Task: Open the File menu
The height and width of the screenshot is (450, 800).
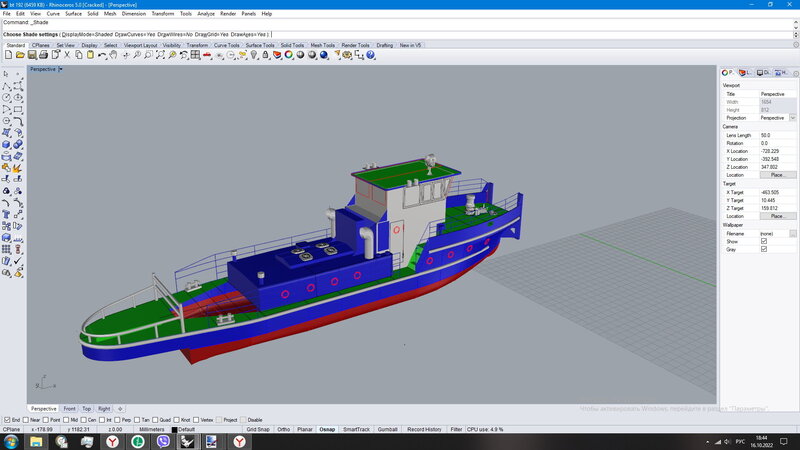Action: 7,14
